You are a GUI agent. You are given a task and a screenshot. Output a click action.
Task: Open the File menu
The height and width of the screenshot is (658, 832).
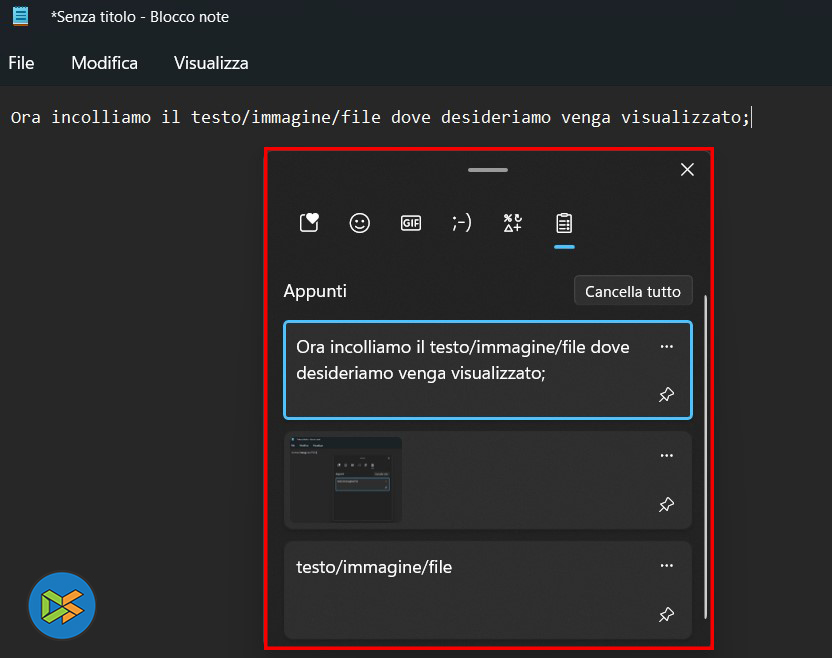[x=21, y=63]
